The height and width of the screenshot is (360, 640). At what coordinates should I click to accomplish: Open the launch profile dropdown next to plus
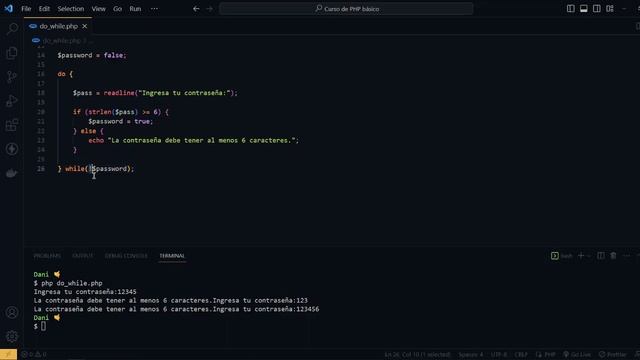click(589, 256)
